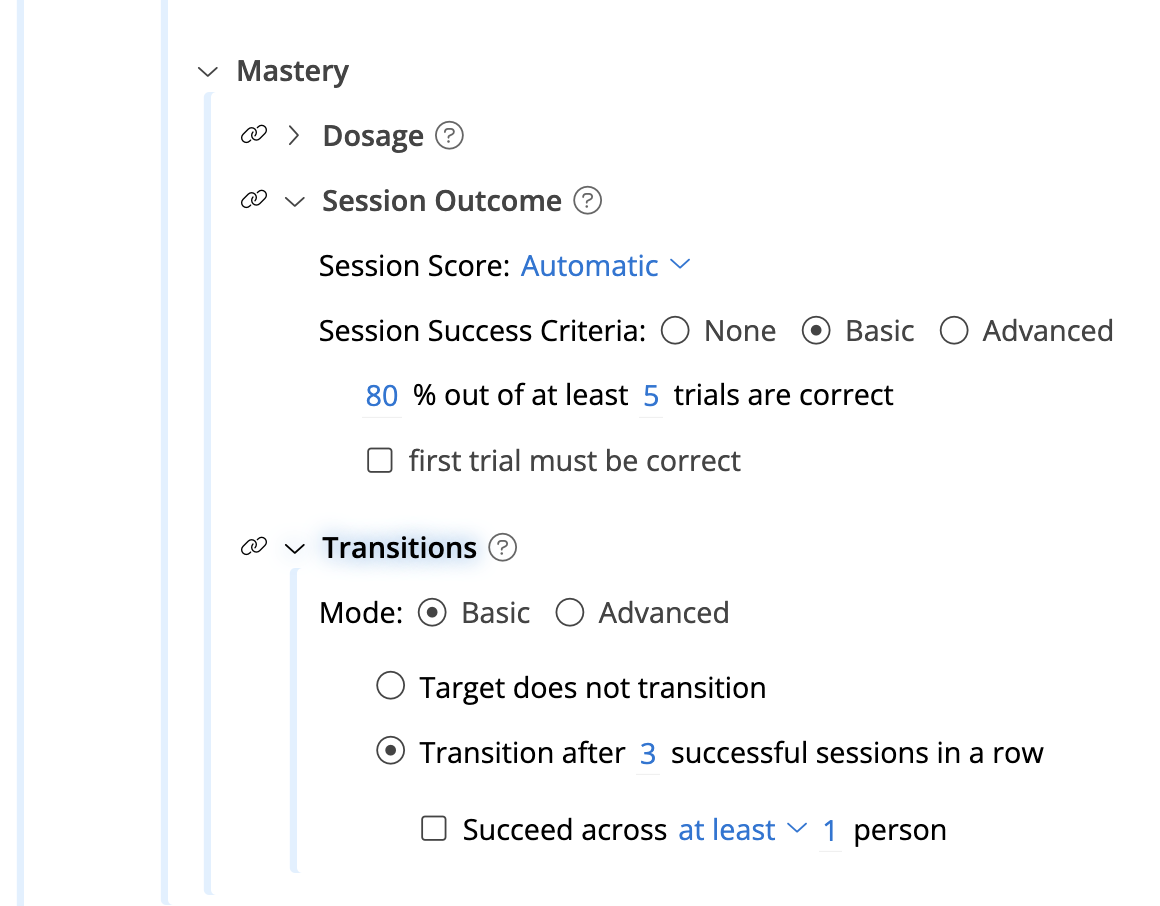The height and width of the screenshot is (906, 1160).
Task: Select Target does not transition option
Action: pos(390,686)
